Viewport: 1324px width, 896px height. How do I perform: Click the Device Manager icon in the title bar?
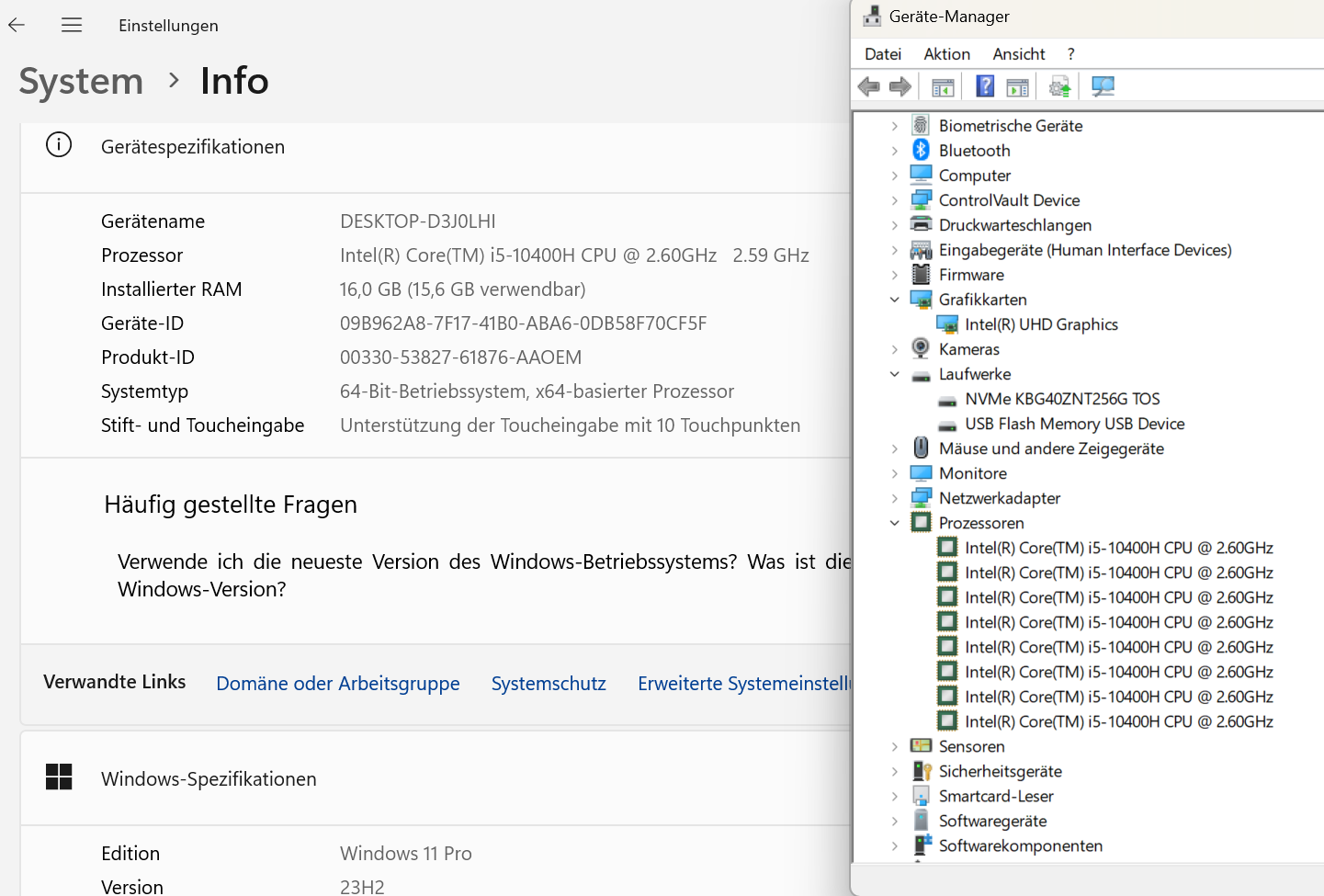[x=872, y=16]
